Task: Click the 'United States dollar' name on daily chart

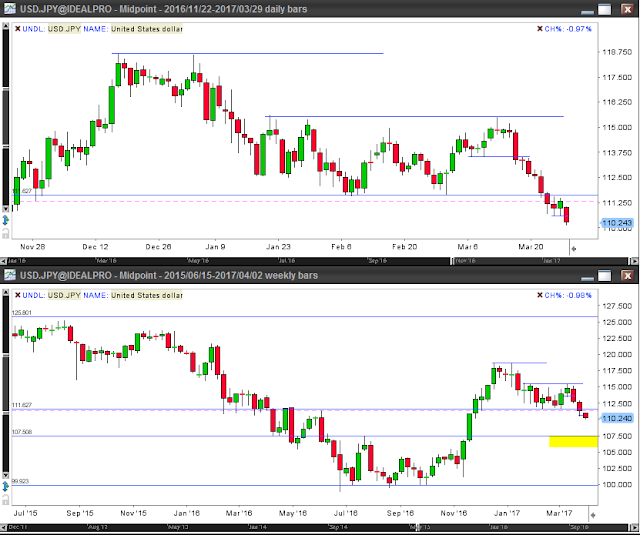Action: (147, 29)
